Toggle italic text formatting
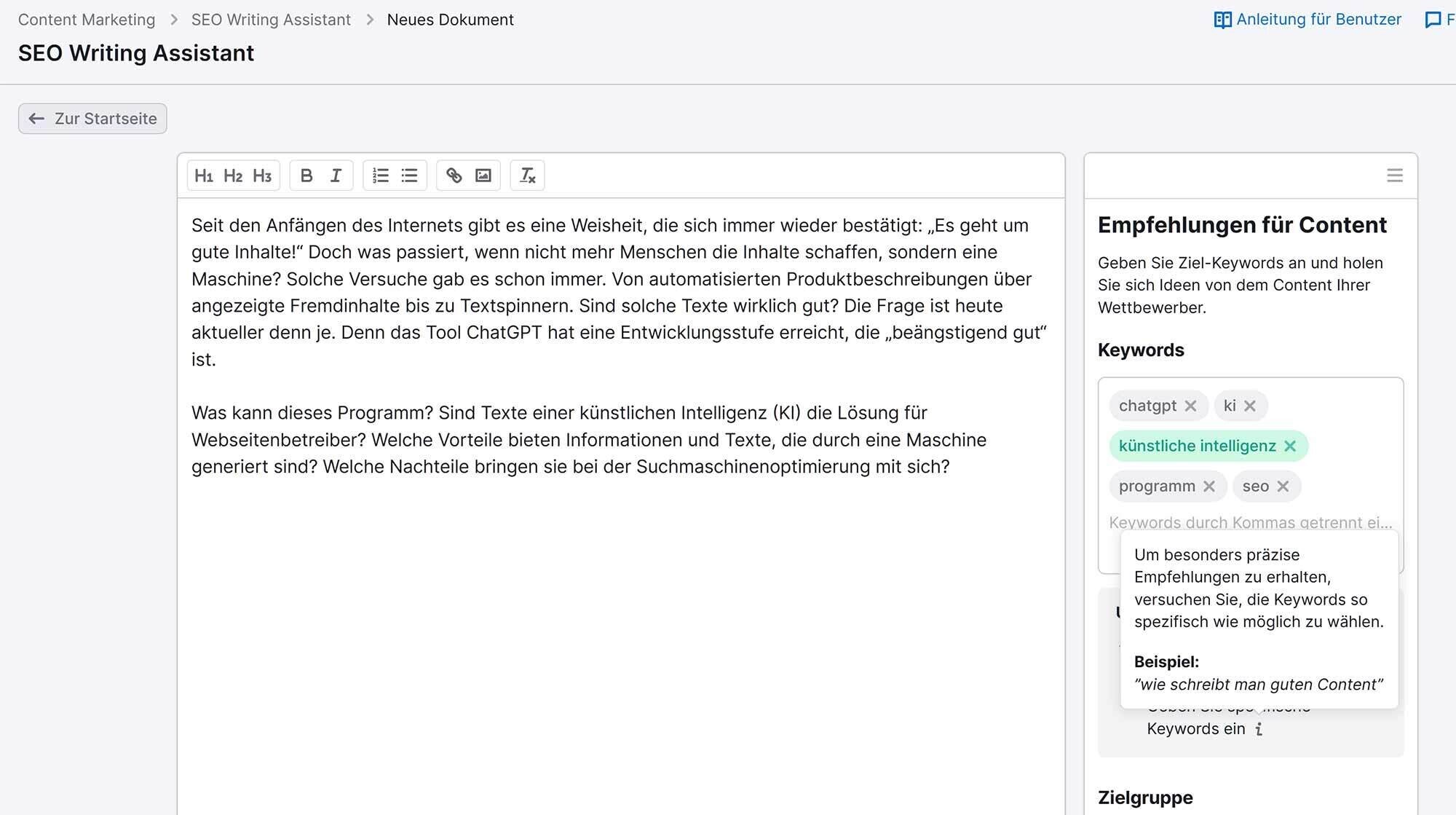Image resolution: width=1456 pixels, height=815 pixels. click(335, 175)
